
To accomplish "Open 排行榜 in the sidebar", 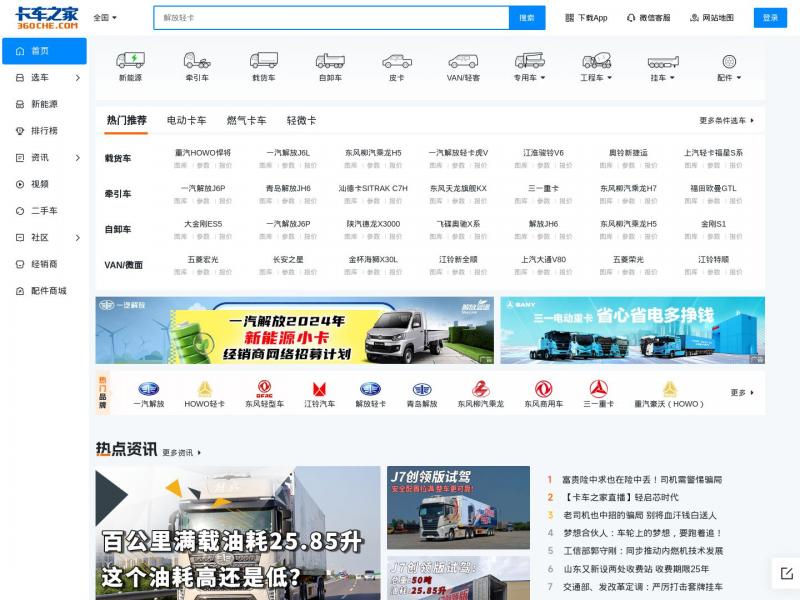I will (x=44, y=131).
